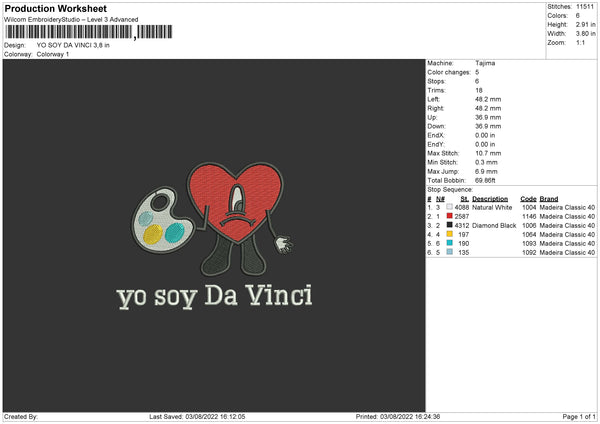Click design name 'YO SOY DA VINCI 3,8 in'

point(73,45)
